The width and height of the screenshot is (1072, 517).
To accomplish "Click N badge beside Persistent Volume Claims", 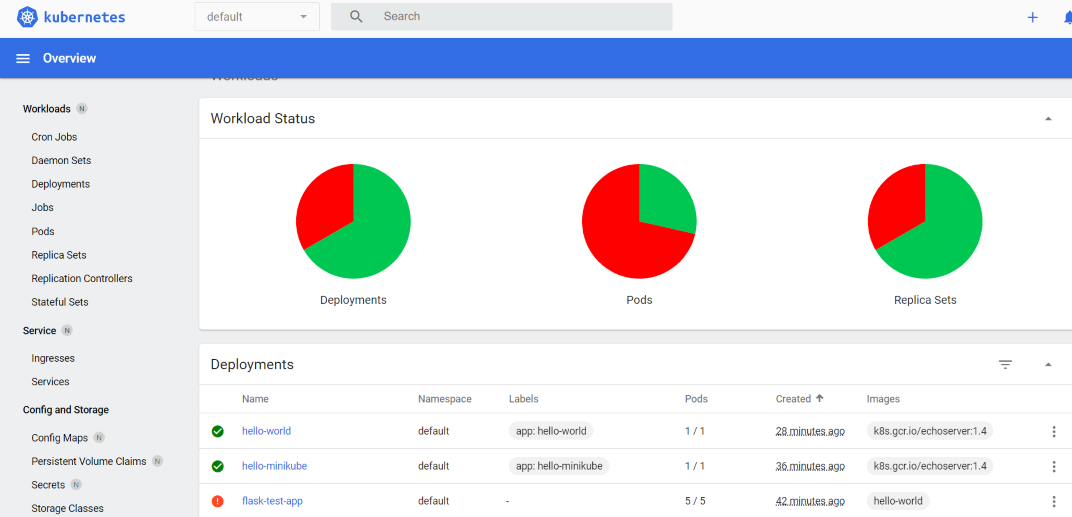I will pos(157,461).
